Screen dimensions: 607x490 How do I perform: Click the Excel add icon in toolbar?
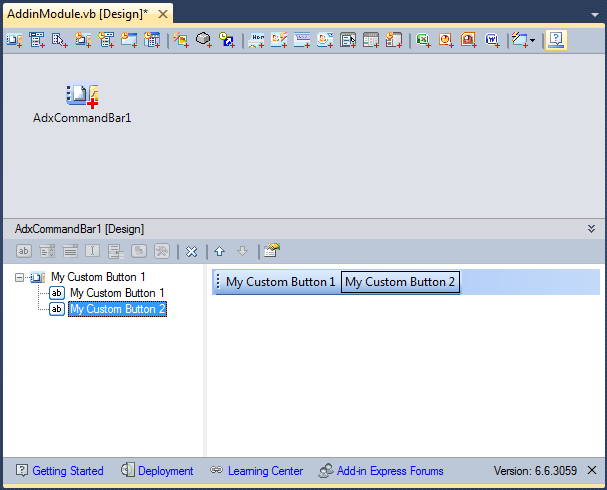coord(423,40)
